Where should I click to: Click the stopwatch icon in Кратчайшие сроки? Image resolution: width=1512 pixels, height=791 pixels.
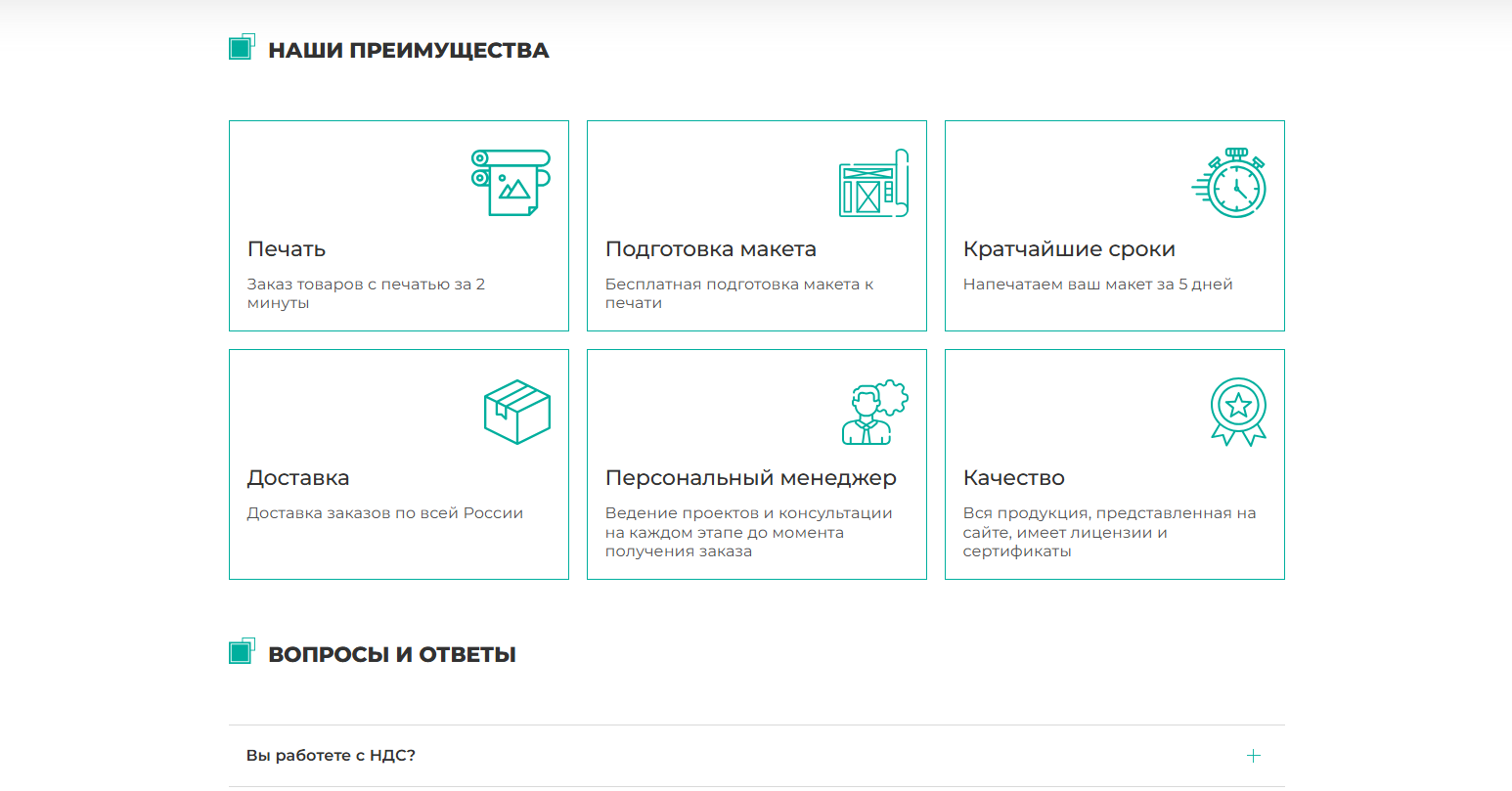point(1229,183)
